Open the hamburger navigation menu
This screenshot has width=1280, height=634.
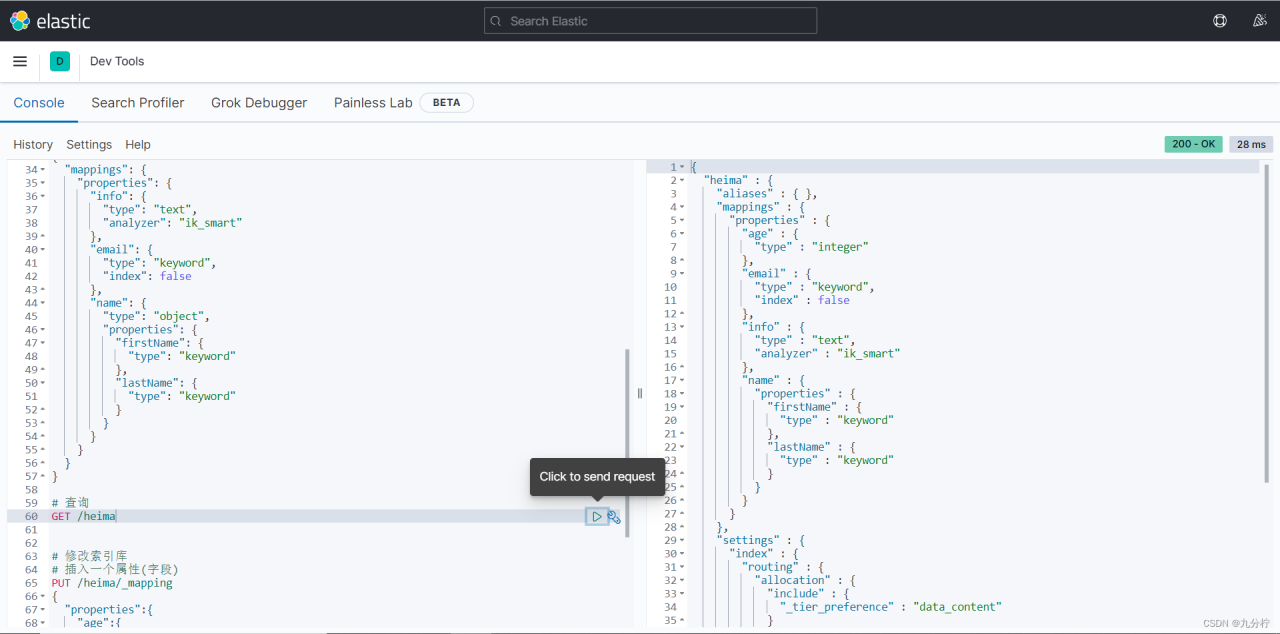20,61
